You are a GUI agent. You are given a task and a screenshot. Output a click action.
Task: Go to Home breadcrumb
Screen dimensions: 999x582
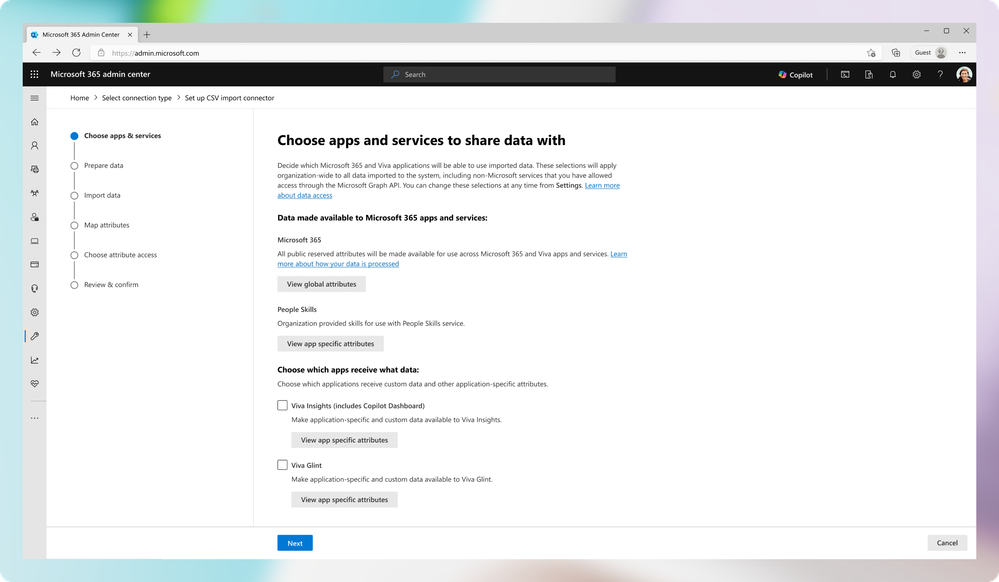(80, 98)
